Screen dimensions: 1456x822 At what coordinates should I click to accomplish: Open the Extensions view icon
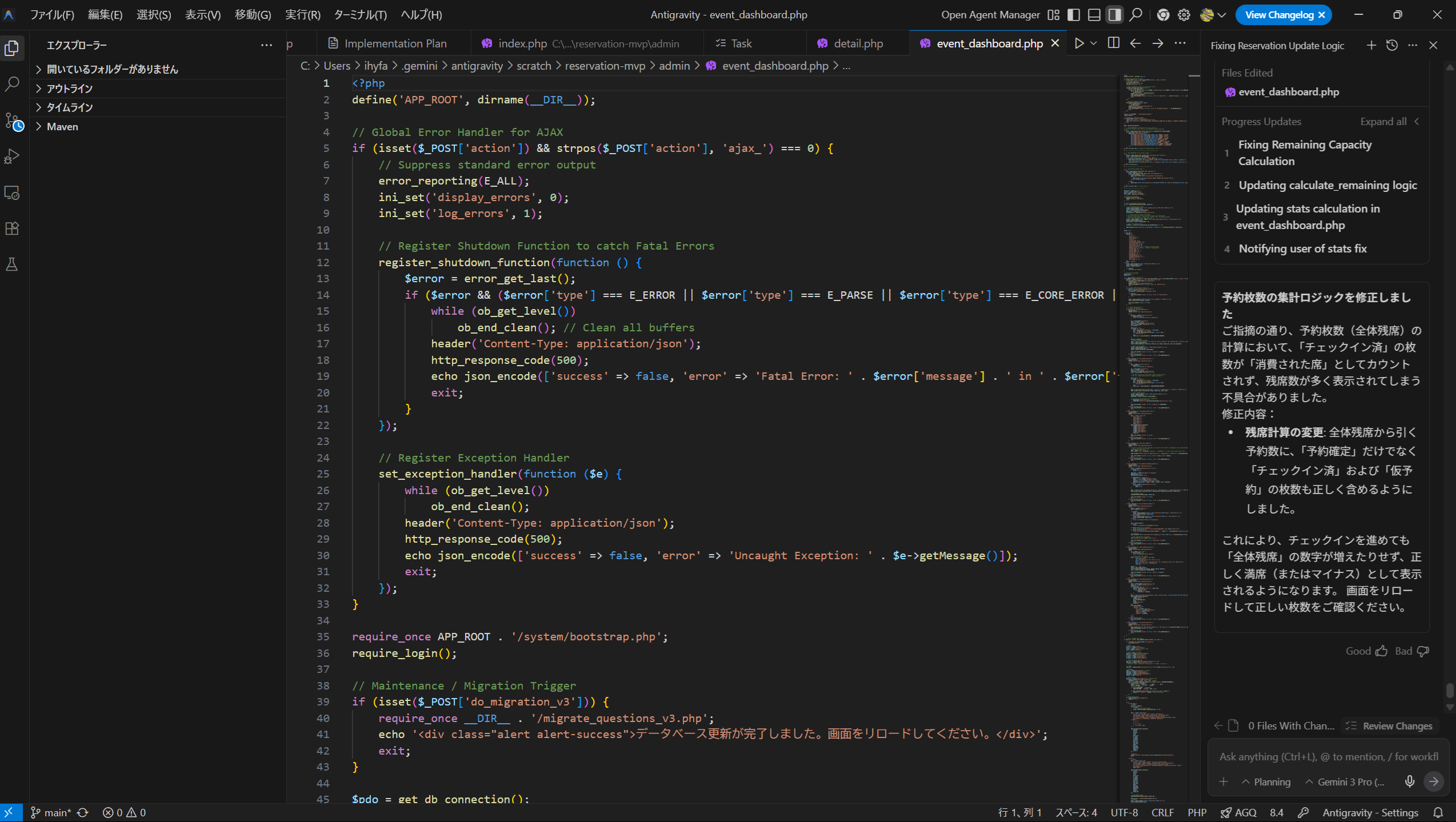click(x=12, y=228)
